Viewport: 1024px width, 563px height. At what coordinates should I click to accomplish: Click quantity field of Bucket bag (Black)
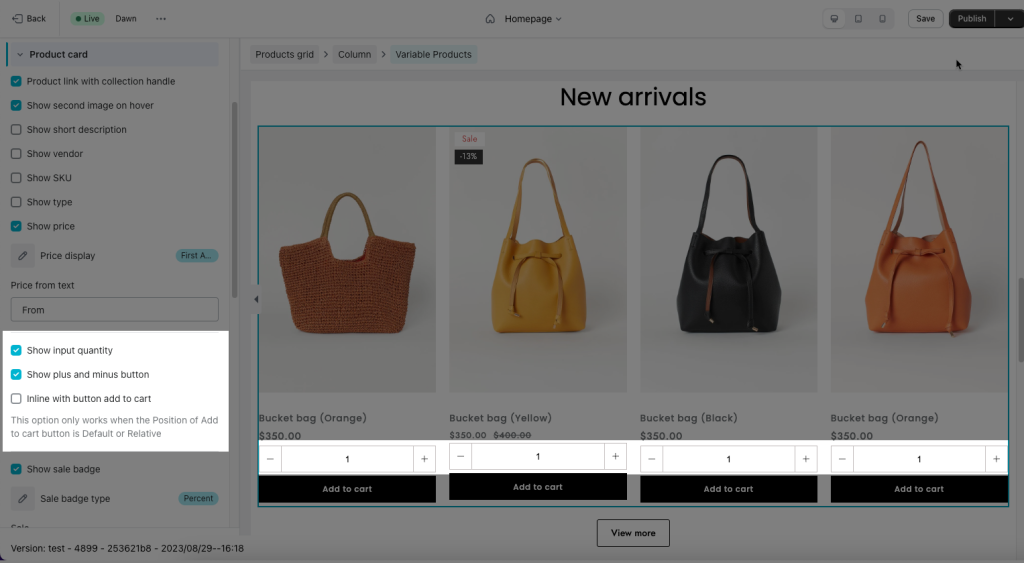pyautogui.click(x=729, y=459)
